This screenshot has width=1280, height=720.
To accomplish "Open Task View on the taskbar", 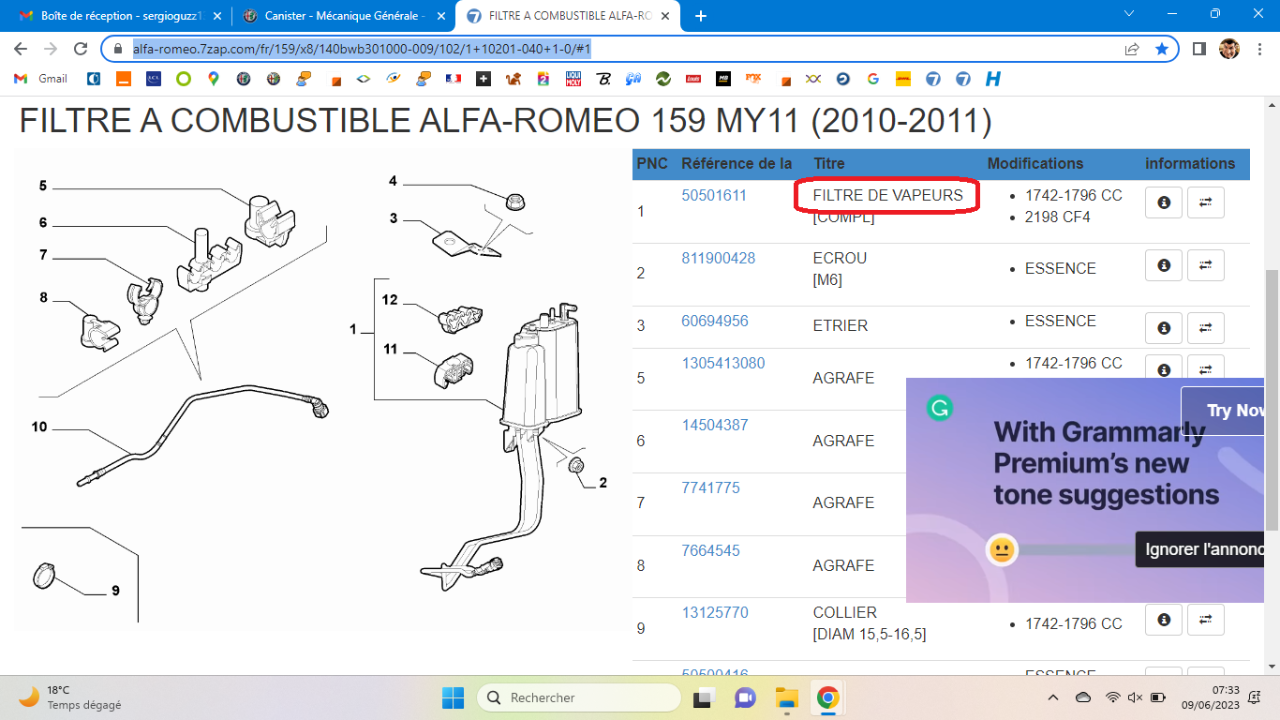I will pyautogui.click(x=704, y=697).
